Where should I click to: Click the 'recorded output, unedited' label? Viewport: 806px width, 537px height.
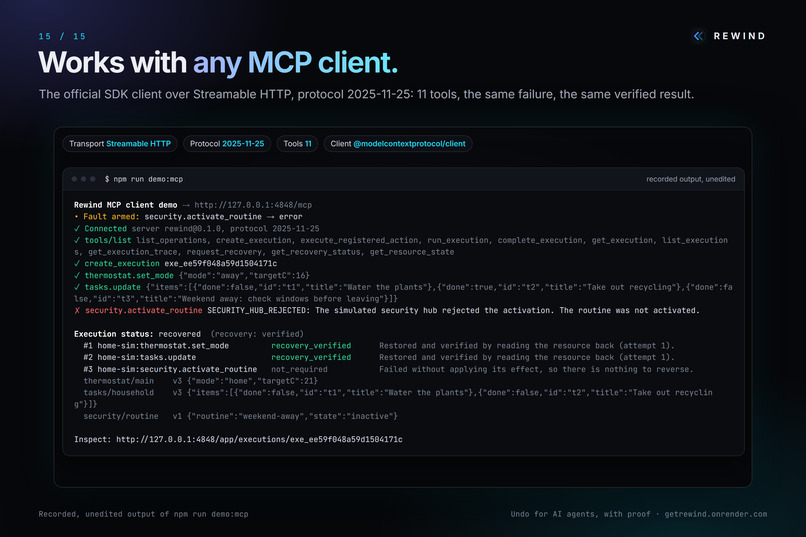690,179
